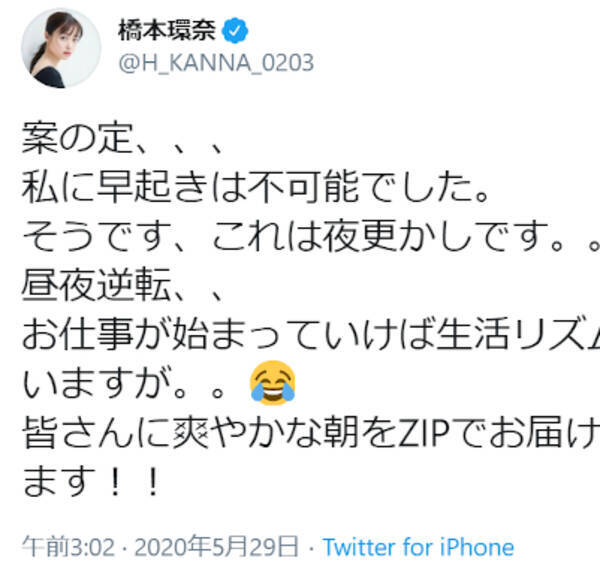600x570 pixels.
Task: Click the first tweet line 案の定
Action: (x=122, y=138)
